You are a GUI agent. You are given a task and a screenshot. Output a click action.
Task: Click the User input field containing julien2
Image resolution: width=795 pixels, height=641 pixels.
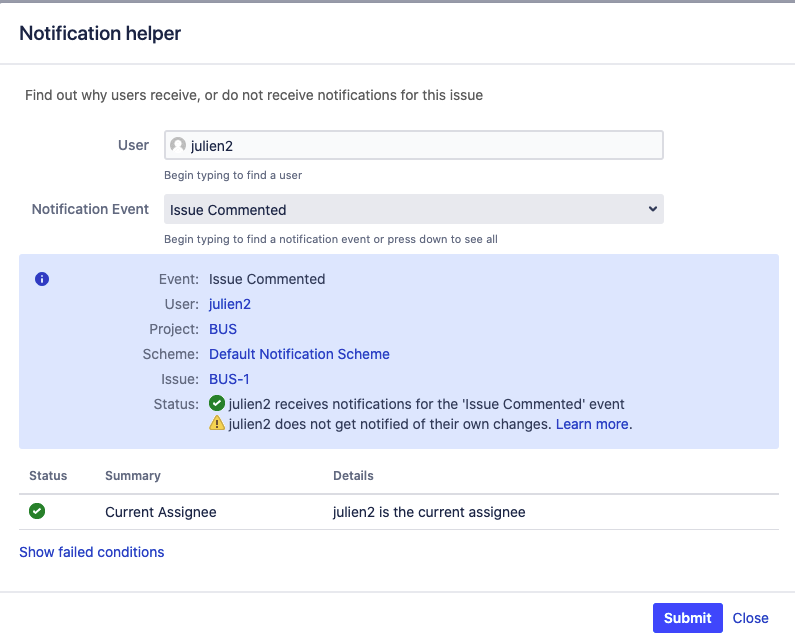(414, 145)
